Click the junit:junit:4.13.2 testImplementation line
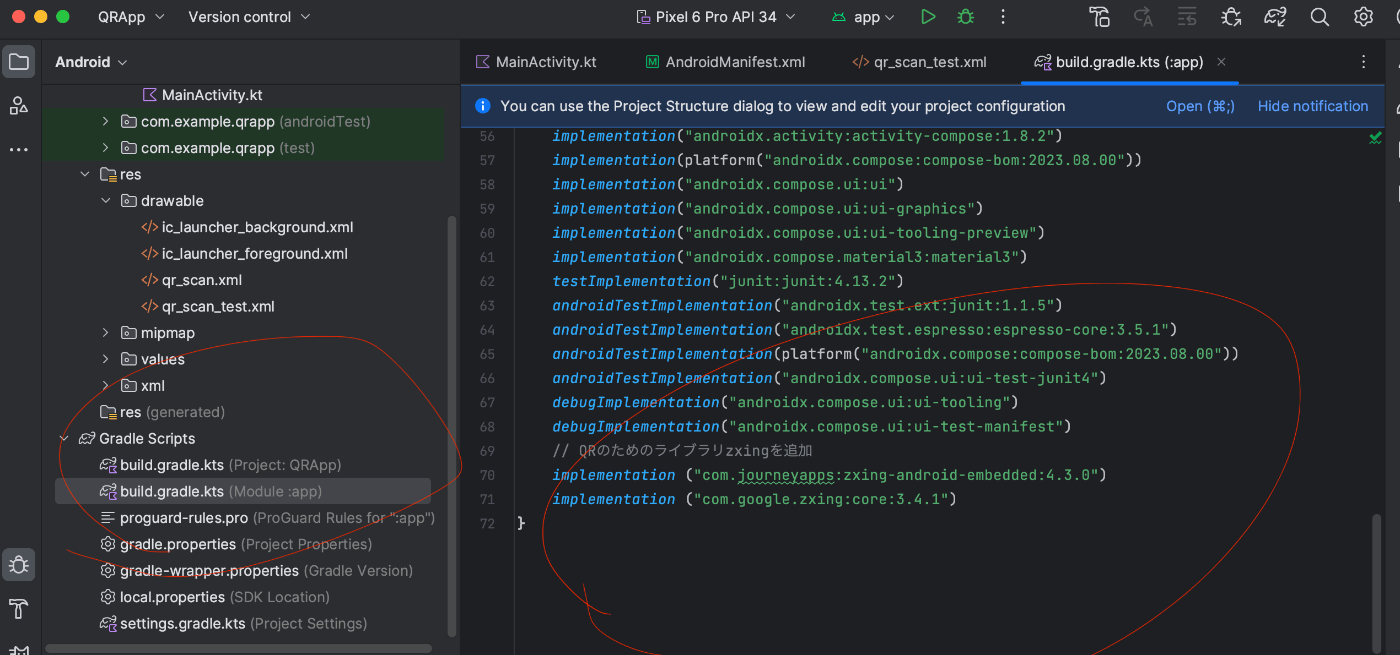Viewport: 1400px width, 655px height. [x=728, y=281]
